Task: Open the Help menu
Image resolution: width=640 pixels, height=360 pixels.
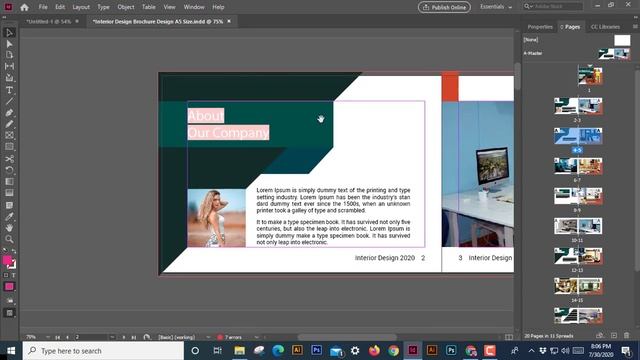Action: (x=218, y=7)
